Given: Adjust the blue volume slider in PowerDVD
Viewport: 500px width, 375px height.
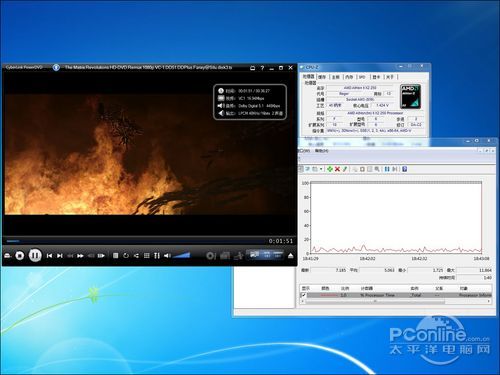Looking at the screenshot, I should pos(182,255).
